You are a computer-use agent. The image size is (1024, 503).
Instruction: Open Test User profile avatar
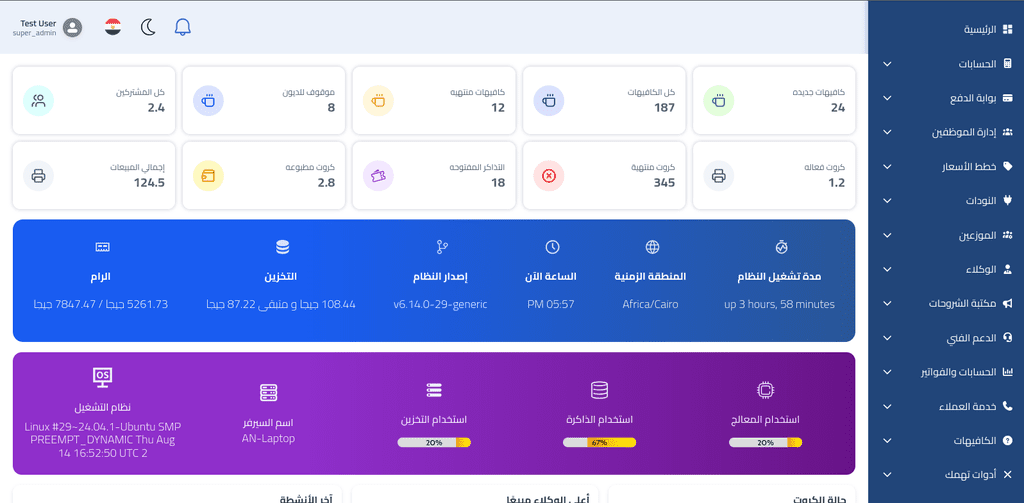[x=72, y=27]
